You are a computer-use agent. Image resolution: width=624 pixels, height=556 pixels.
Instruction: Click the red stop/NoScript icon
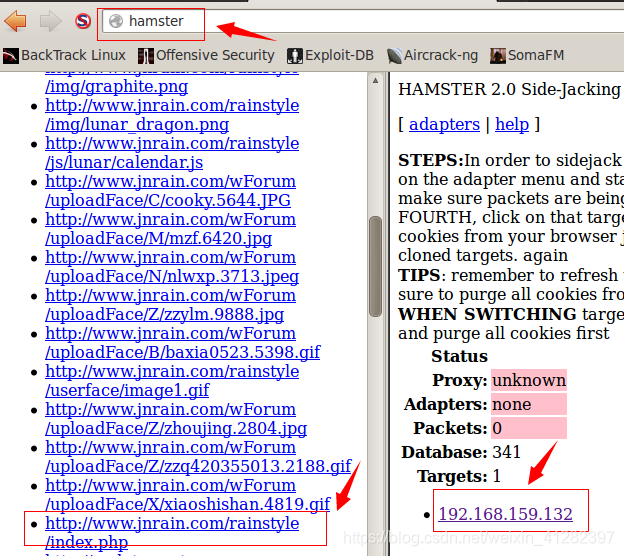pos(83,21)
